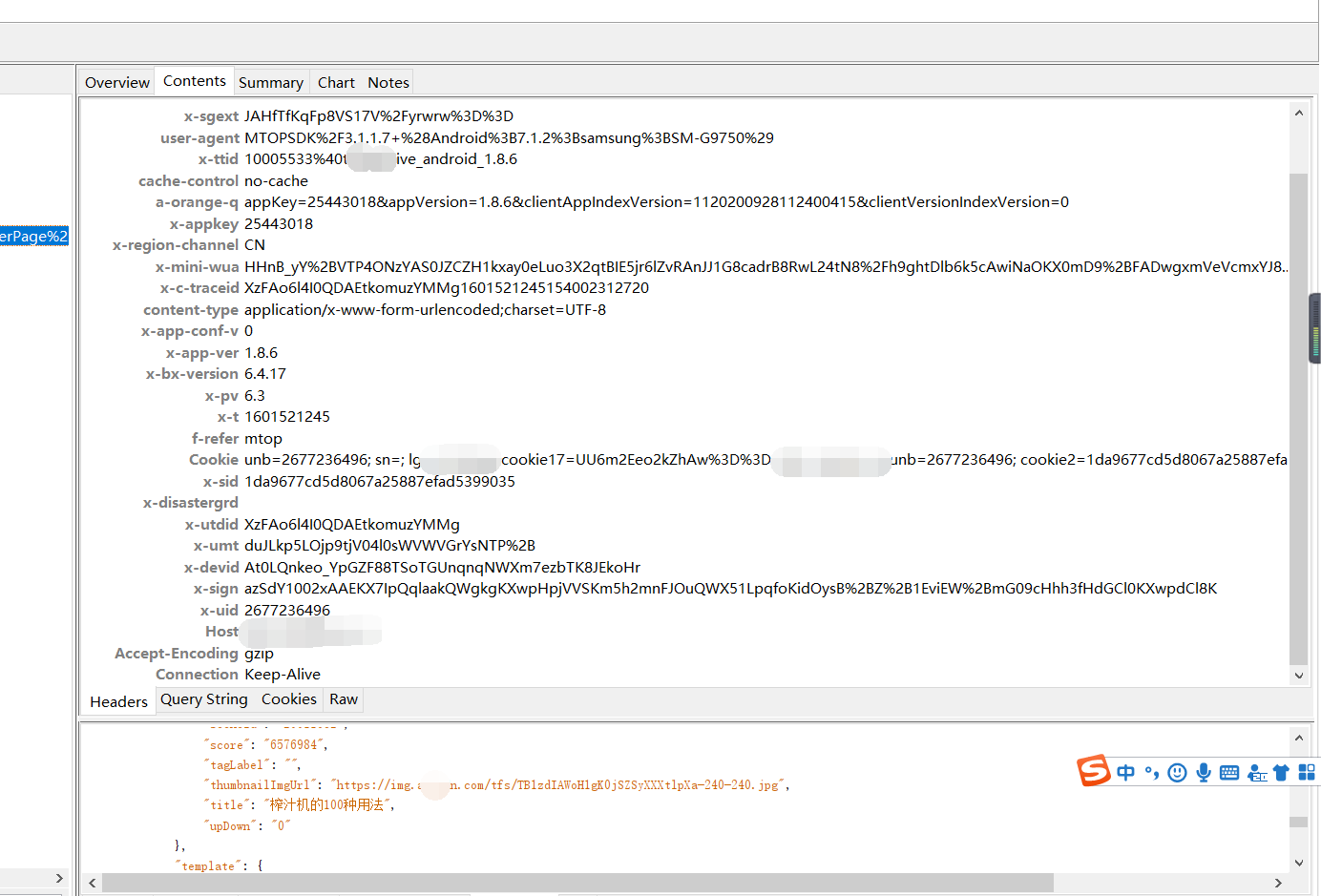Screen dimensions: 1321x896
Task: Toggle Chinese/English punctuation mode
Action: click(1151, 772)
